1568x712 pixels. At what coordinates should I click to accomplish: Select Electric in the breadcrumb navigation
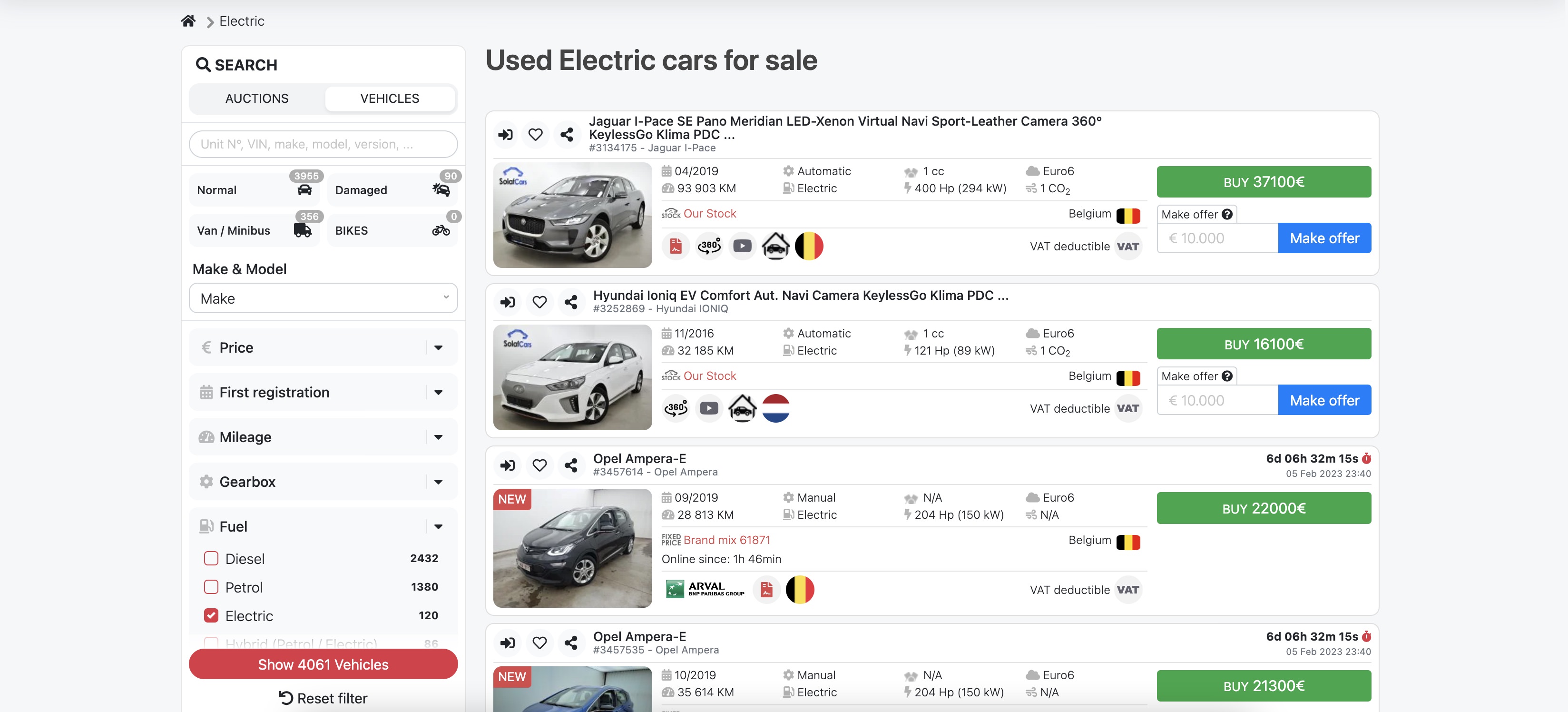[242, 21]
